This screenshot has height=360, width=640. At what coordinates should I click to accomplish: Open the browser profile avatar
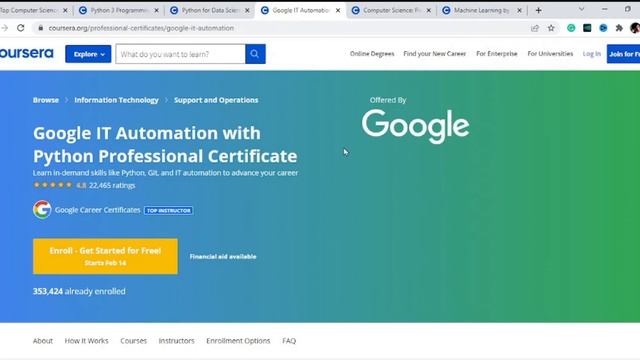pyautogui.click(x=635, y=28)
